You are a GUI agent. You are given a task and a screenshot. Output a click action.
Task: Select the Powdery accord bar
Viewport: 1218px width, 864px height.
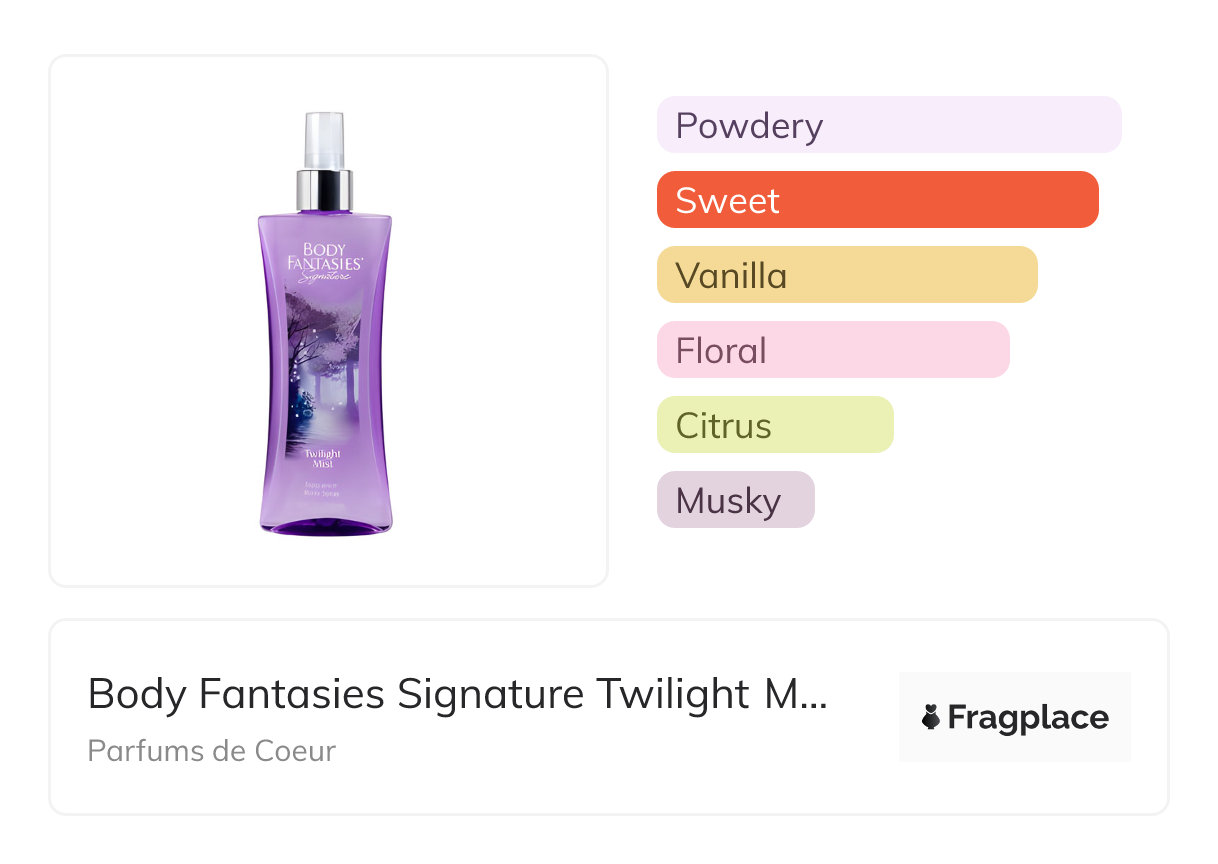tap(888, 125)
